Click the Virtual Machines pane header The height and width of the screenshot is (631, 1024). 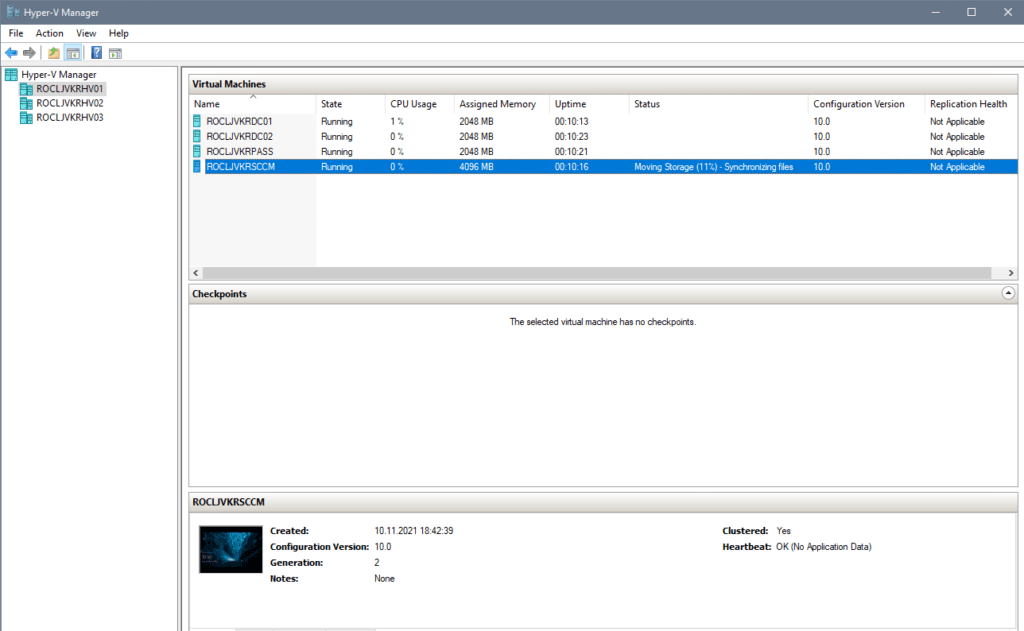click(x=603, y=84)
